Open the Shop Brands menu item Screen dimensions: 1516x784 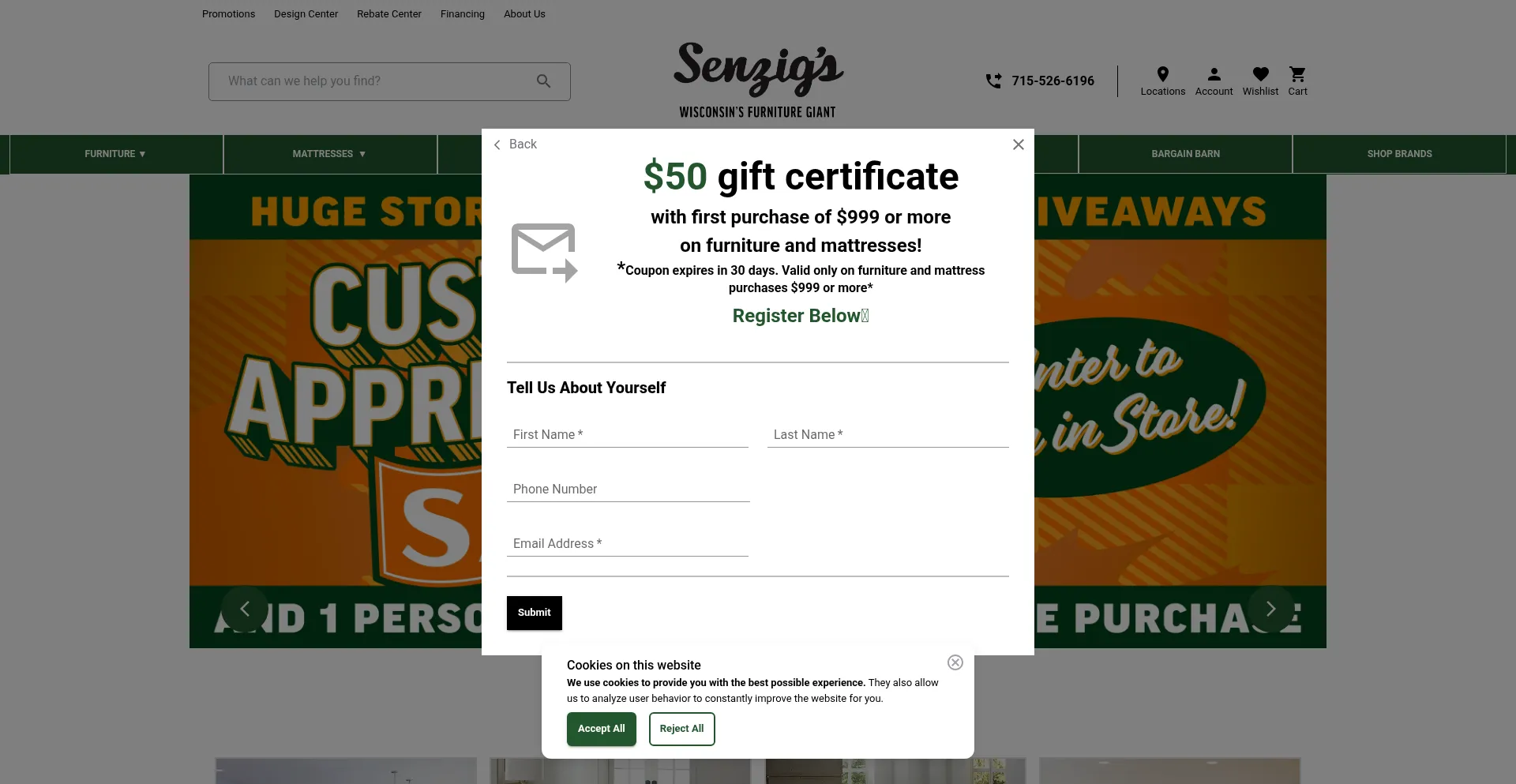(x=1399, y=154)
